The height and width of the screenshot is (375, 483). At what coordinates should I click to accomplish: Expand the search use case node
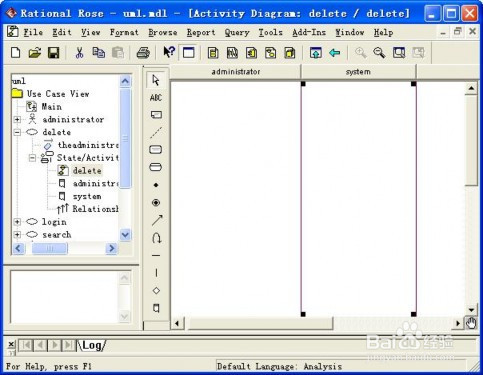17,235
